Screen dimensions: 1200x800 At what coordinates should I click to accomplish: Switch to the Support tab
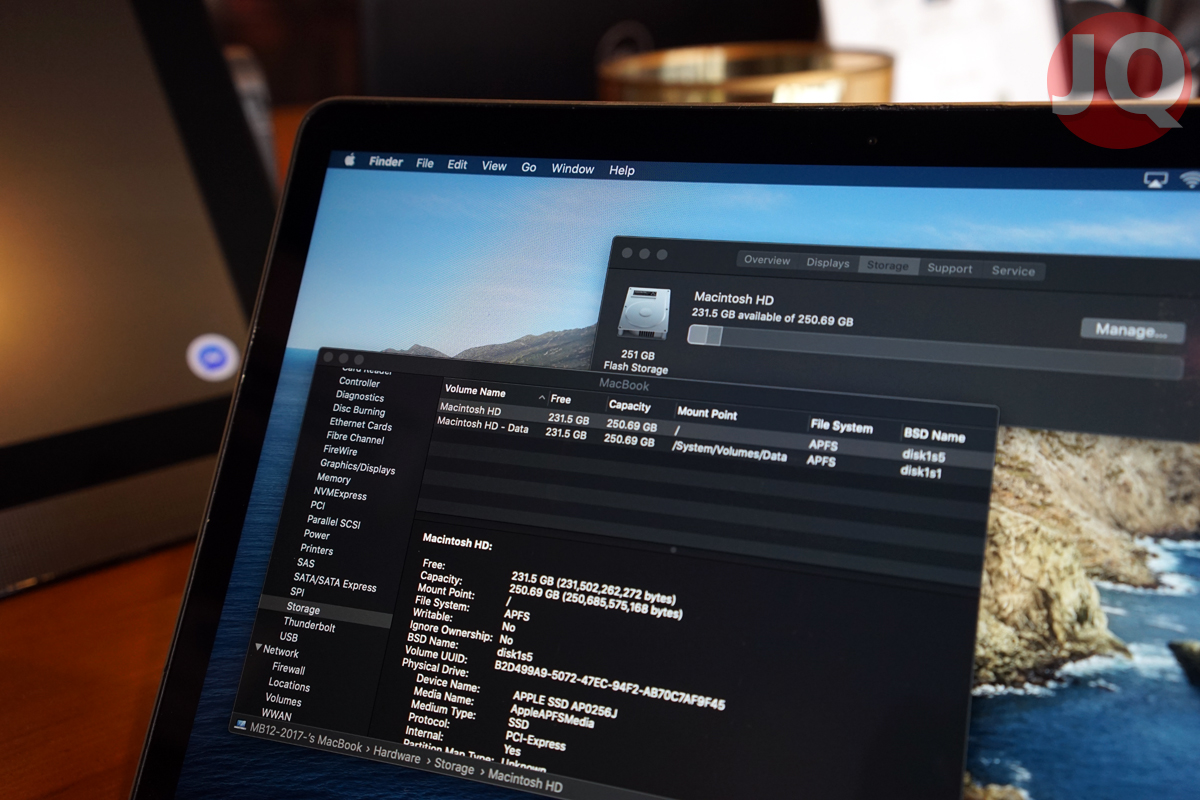coord(949,268)
